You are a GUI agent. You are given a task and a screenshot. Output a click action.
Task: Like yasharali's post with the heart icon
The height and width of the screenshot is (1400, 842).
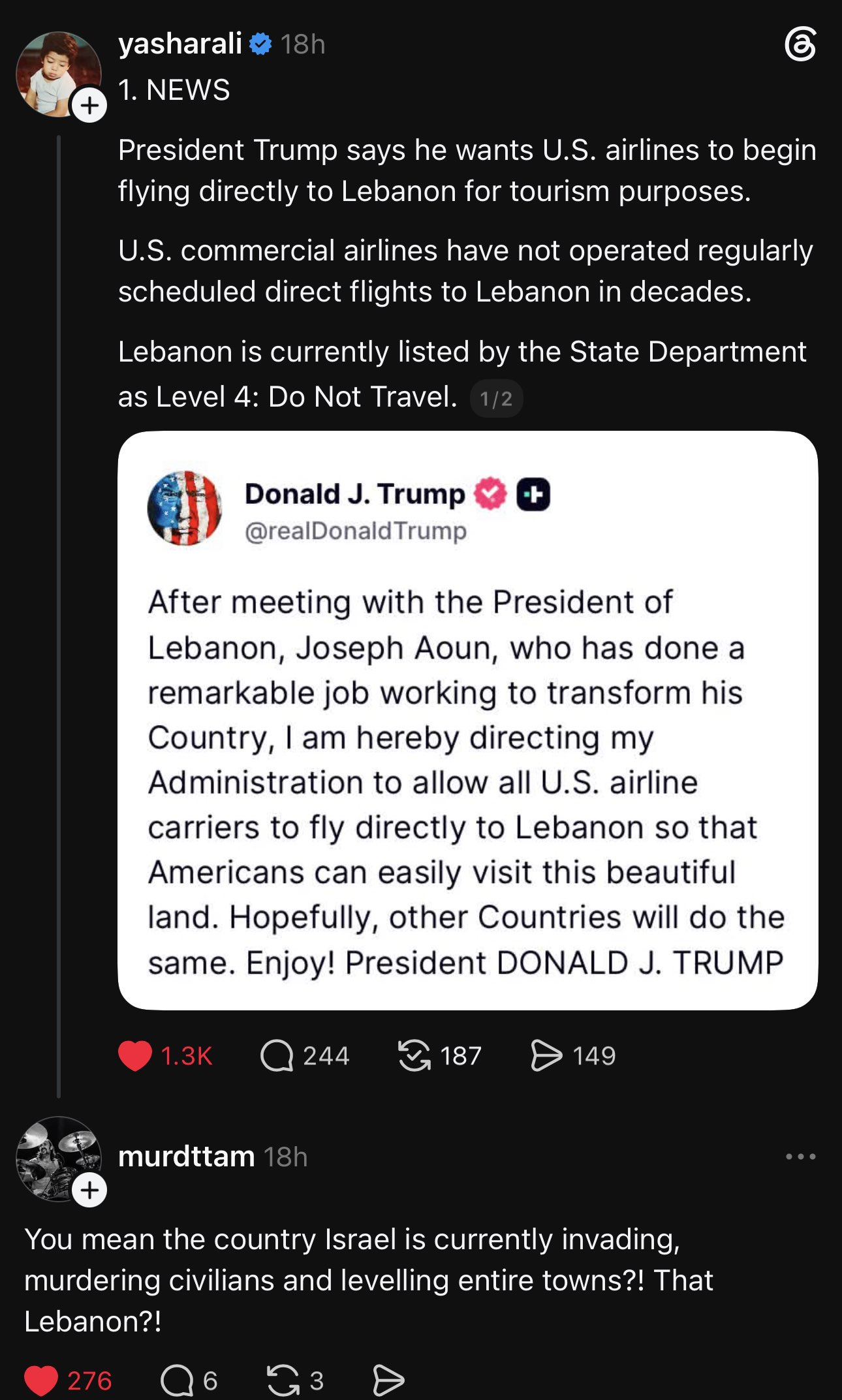(x=135, y=1056)
